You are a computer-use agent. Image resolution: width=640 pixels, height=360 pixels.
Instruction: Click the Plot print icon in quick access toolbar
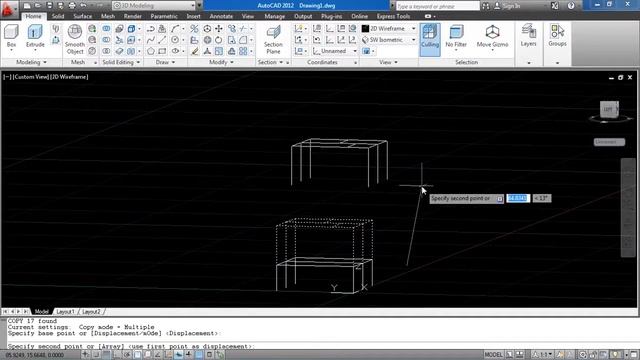[72, 6]
